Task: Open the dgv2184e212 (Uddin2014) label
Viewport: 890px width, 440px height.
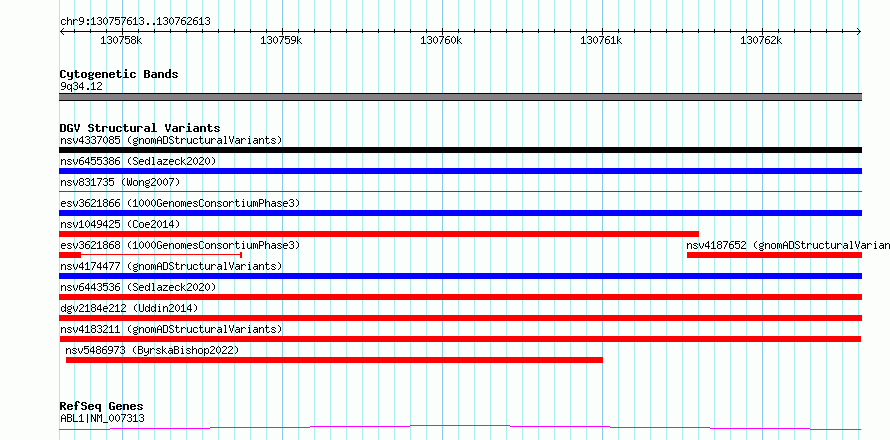Action: click(129, 308)
